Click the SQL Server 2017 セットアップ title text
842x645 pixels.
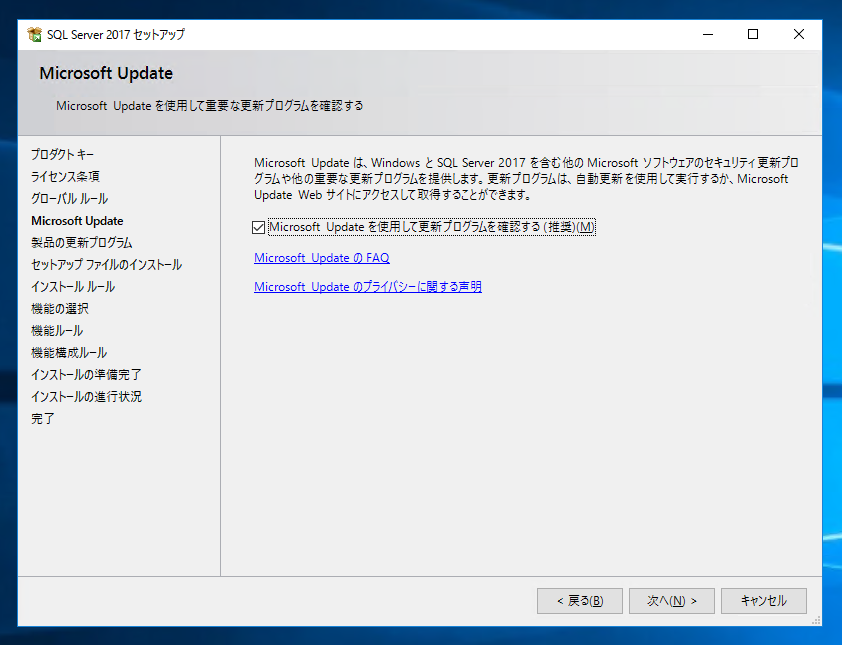coord(116,34)
